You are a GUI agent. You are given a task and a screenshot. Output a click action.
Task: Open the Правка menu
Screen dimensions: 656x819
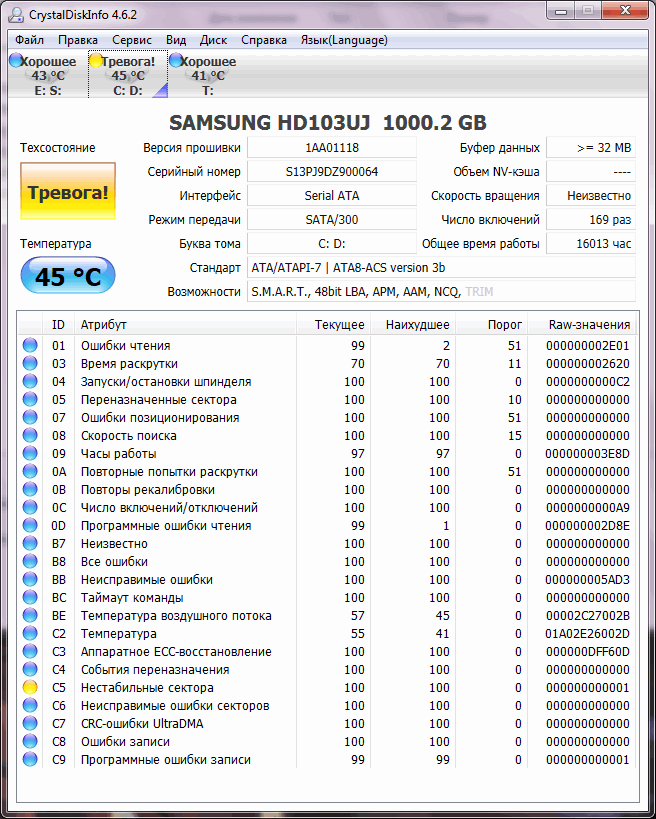(78, 40)
